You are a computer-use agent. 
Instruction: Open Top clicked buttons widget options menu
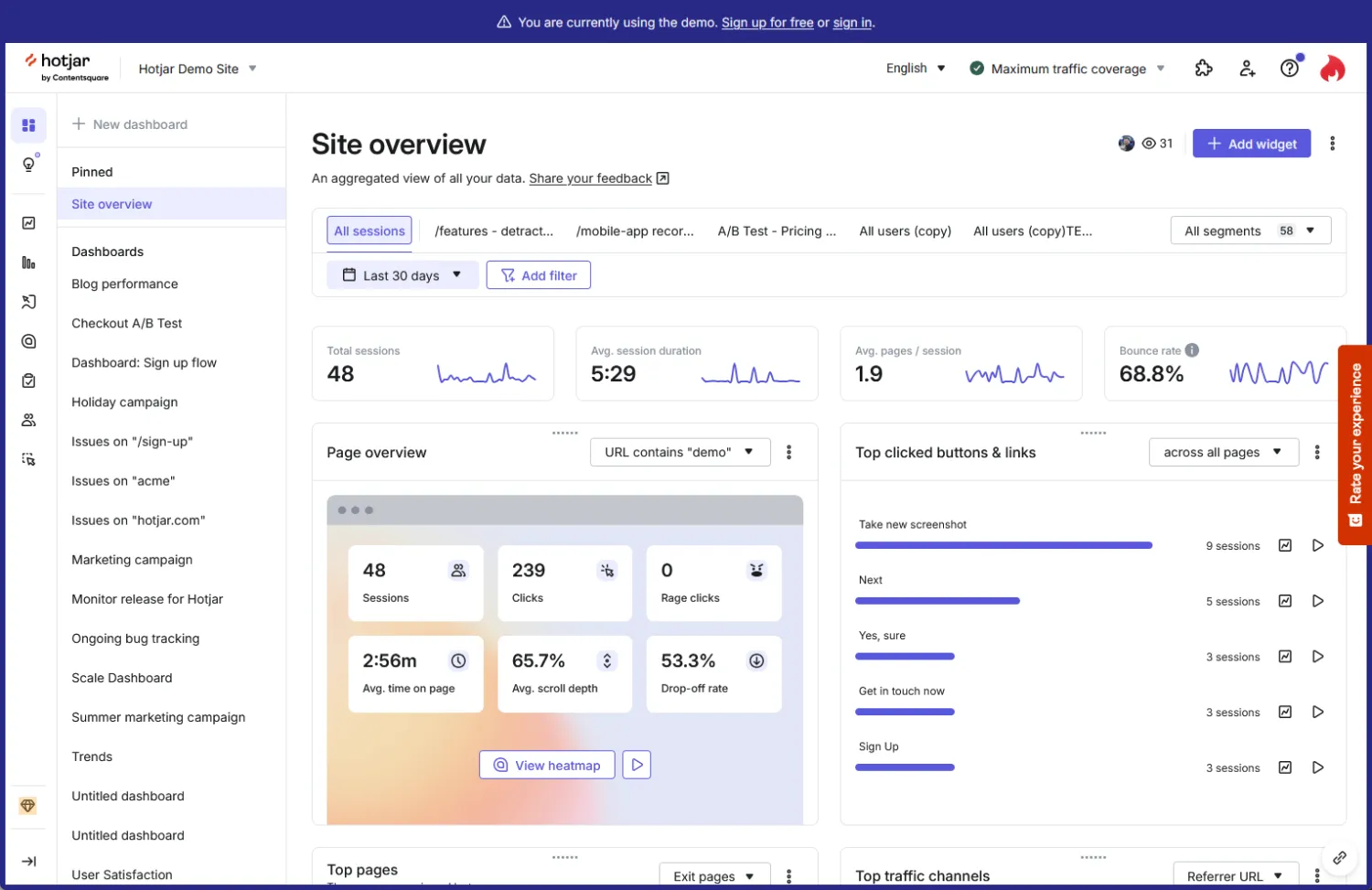(x=1317, y=452)
